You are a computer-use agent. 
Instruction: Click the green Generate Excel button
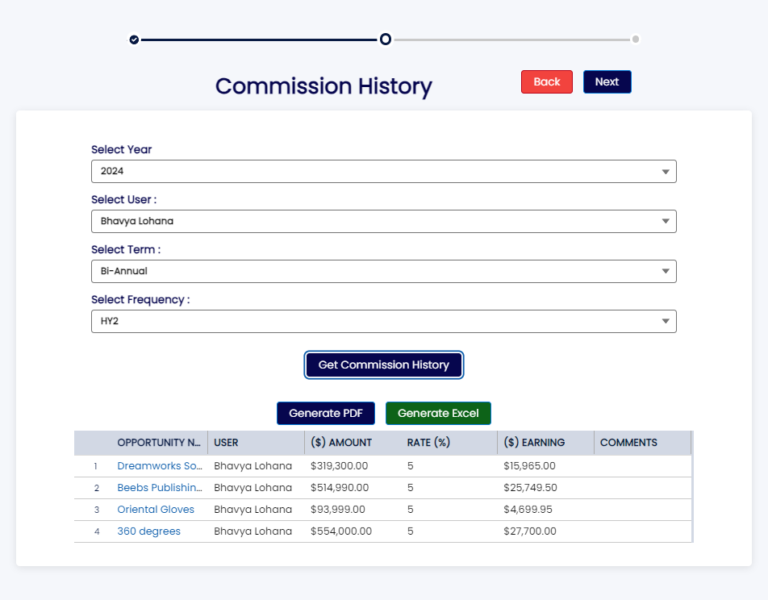point(438,413)
